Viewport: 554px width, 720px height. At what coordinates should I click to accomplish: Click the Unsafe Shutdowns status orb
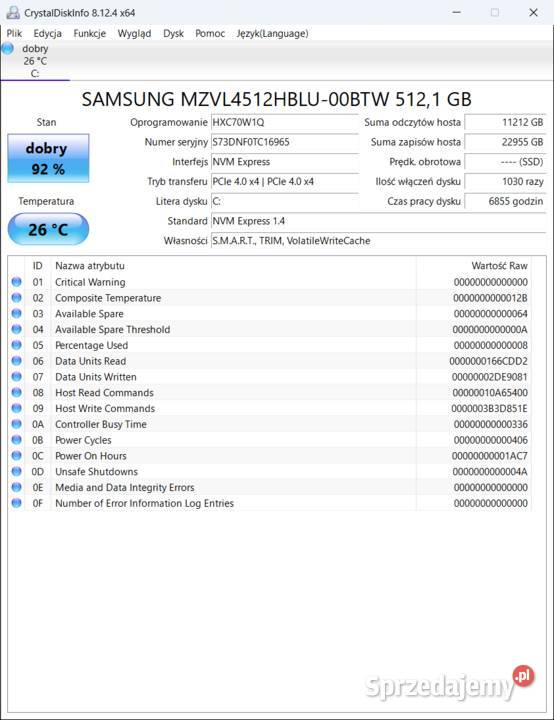pyautogui.click(x=17, y=471)
